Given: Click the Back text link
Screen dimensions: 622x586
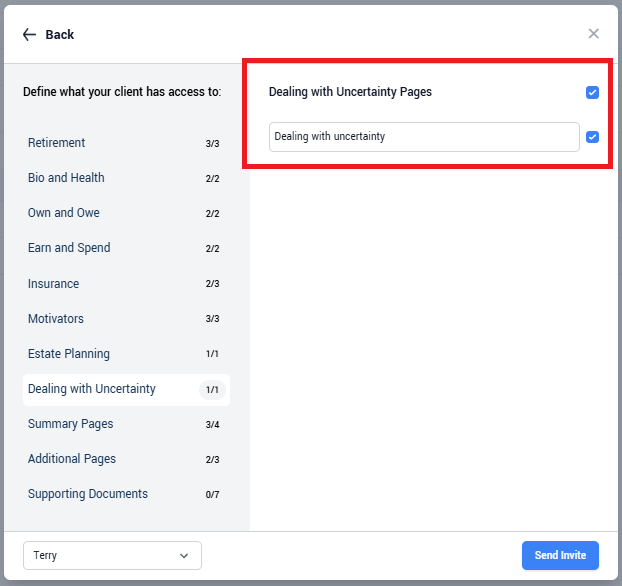Looking at the screenshot, I should [x=60, y=35].
